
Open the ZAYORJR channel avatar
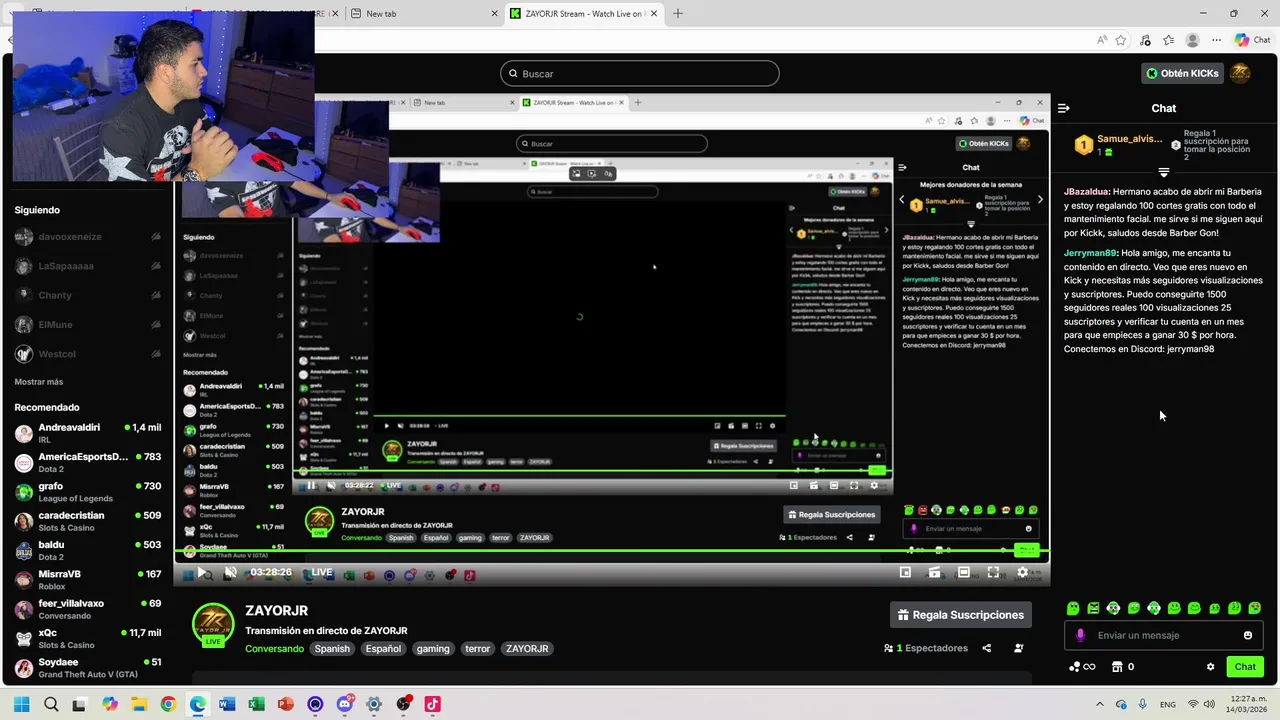click(x=213, y=625)
